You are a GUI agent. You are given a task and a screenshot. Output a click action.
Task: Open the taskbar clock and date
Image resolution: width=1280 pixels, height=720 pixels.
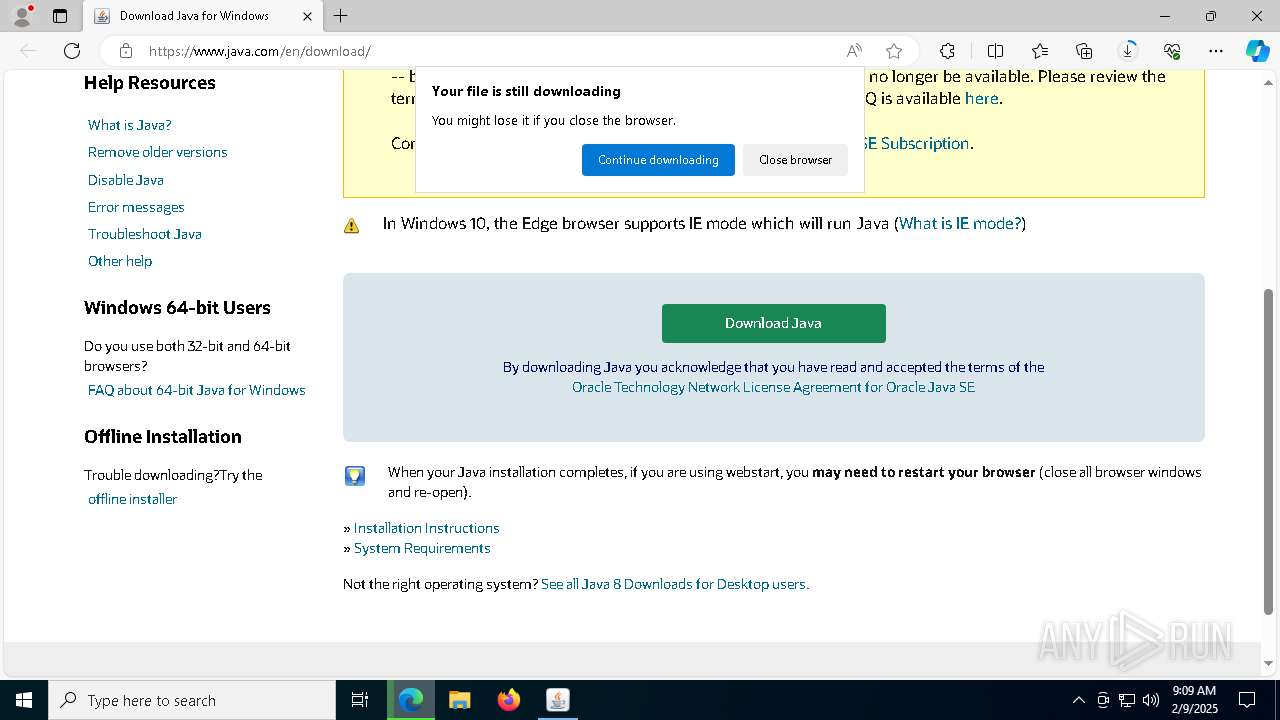1194,700
